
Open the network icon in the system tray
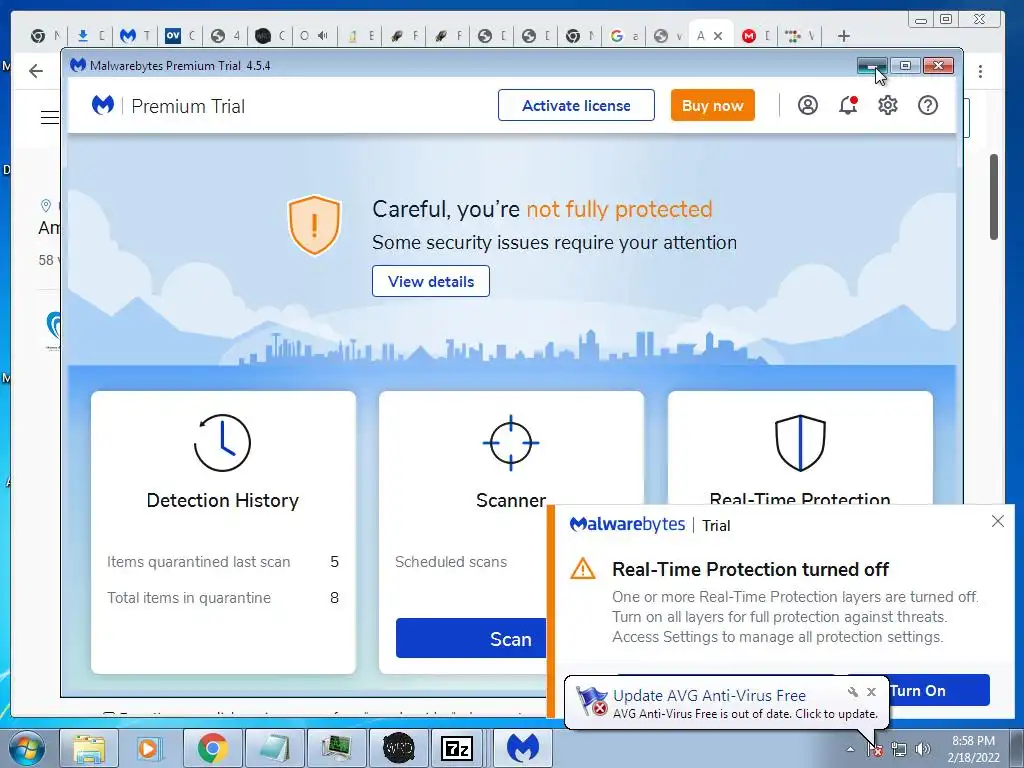coord(899,750)
